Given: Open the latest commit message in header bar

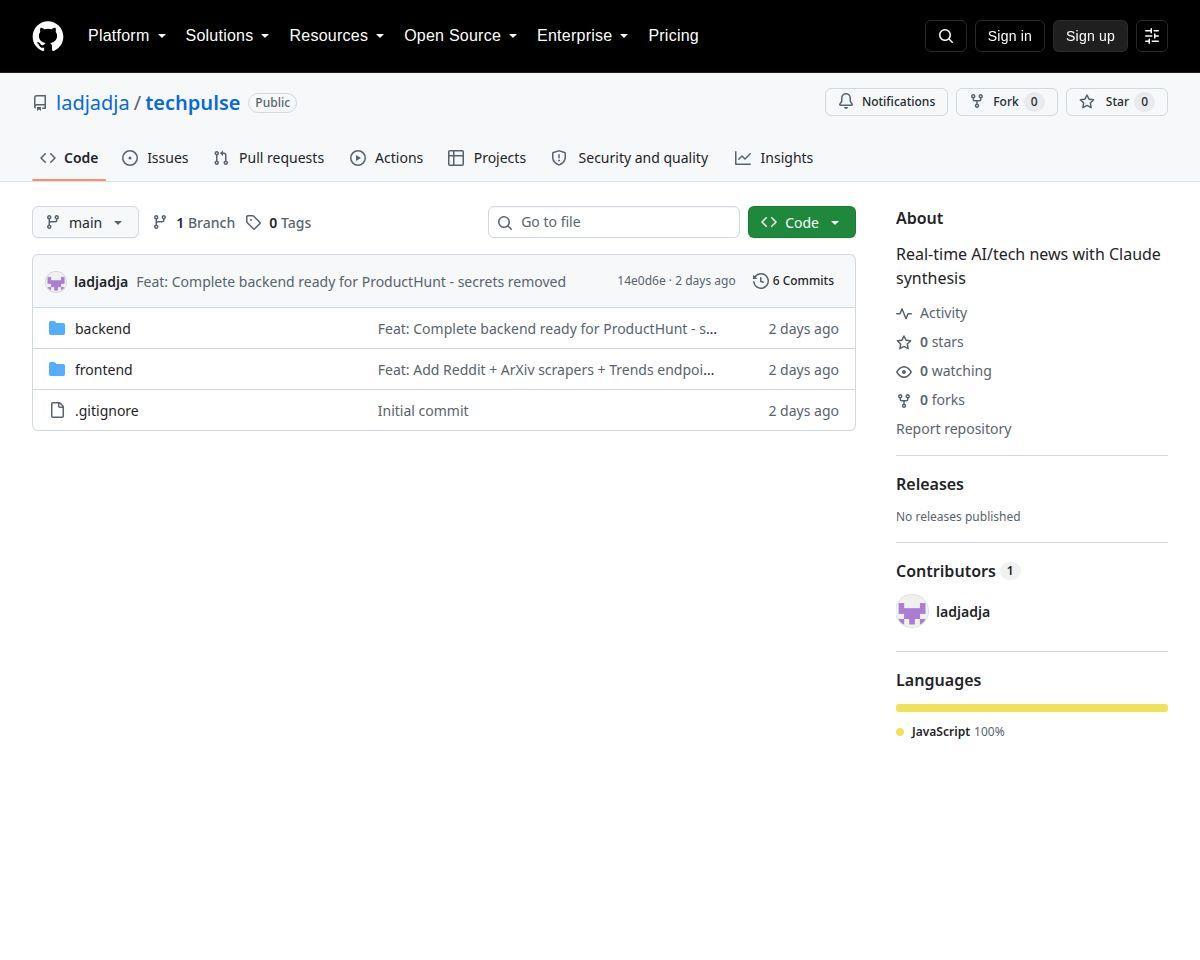Looking at the screenshot, I should coord(351,282).
